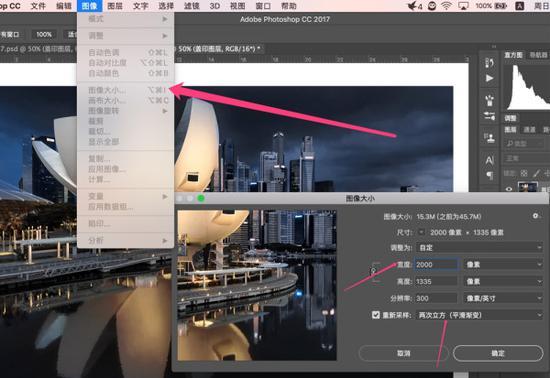Open the width unit 像素 dropdown
550x378 pixels.
coord(503,264)
